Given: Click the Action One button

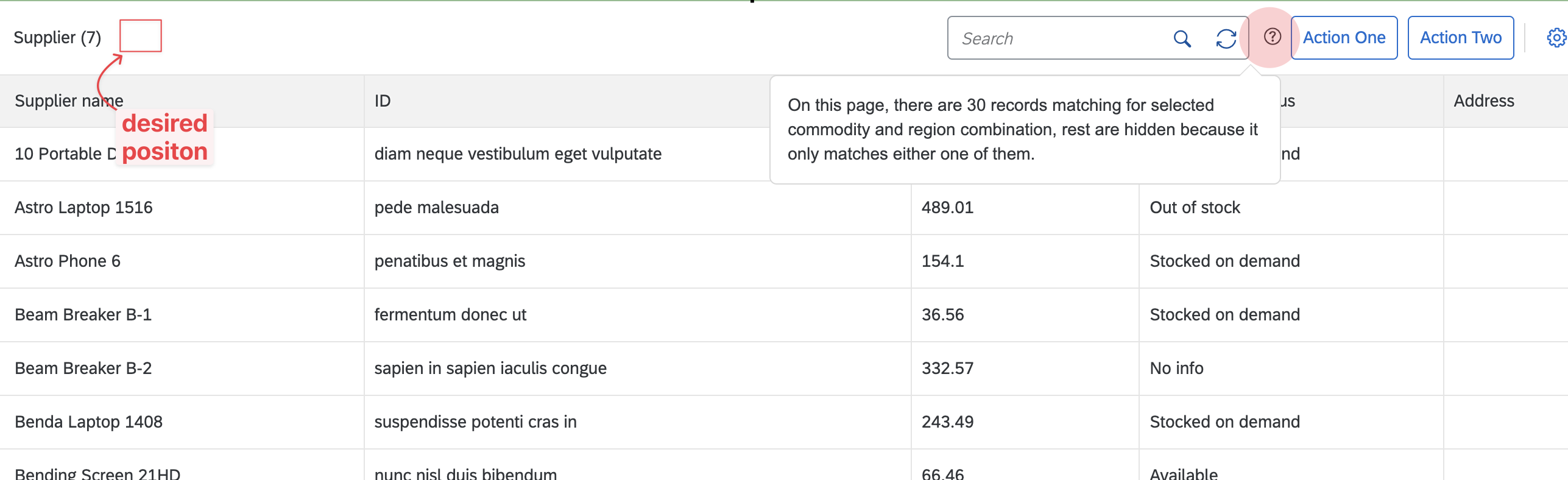Looking at the screenshot, I should click(x=1344, y=37).
